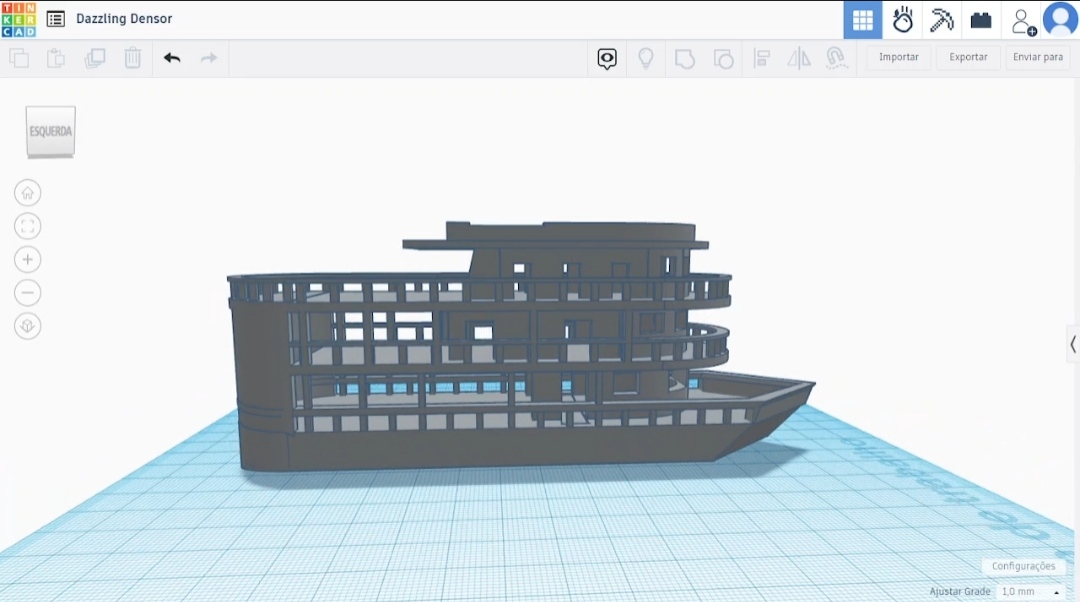Click the Cruise magnet icon

pos(836,59)
